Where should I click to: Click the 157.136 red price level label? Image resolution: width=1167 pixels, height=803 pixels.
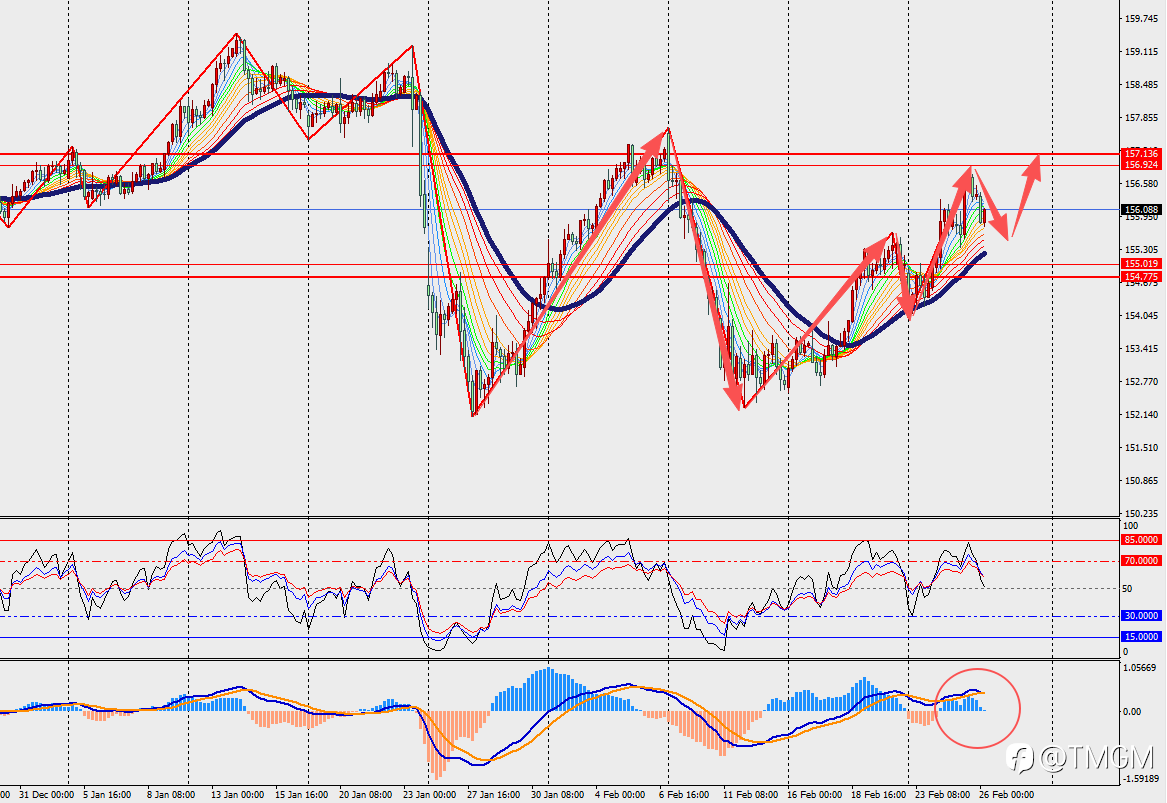tap(1141, 153)
